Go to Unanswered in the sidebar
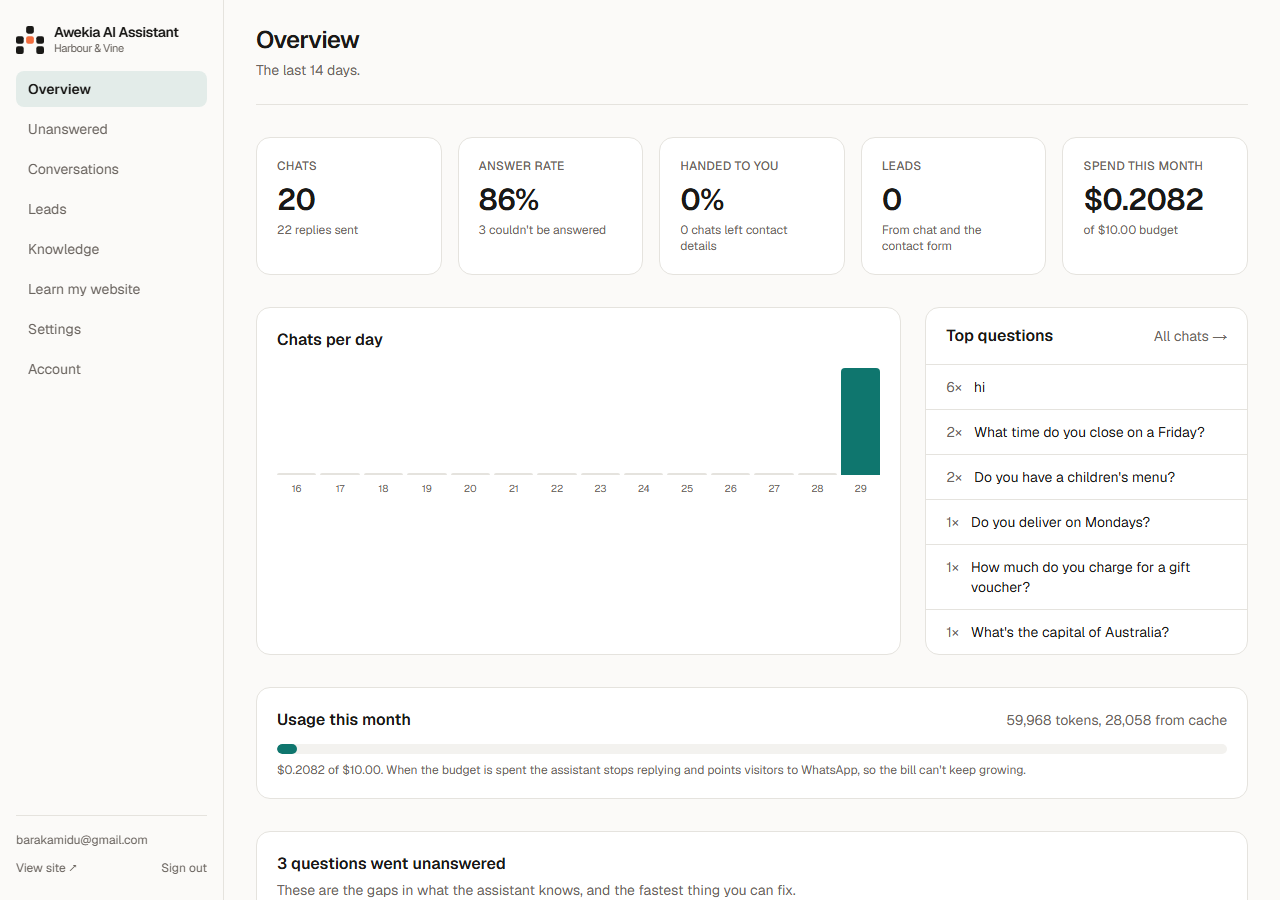The height and width of the screenshot is (900, 1280). click(111, 129)
